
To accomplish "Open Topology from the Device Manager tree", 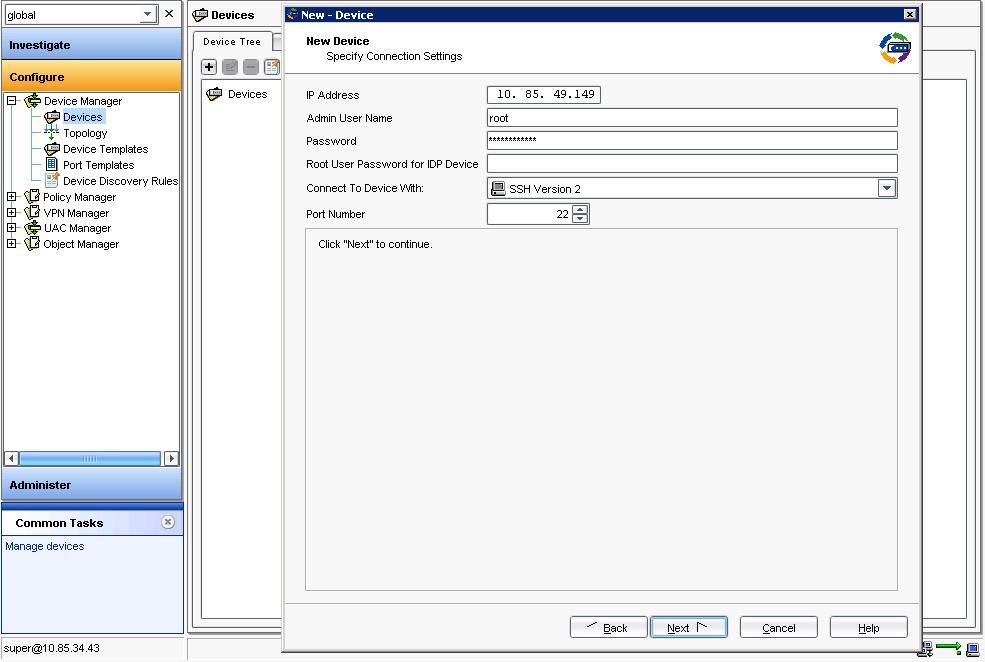I will (85, 132).
